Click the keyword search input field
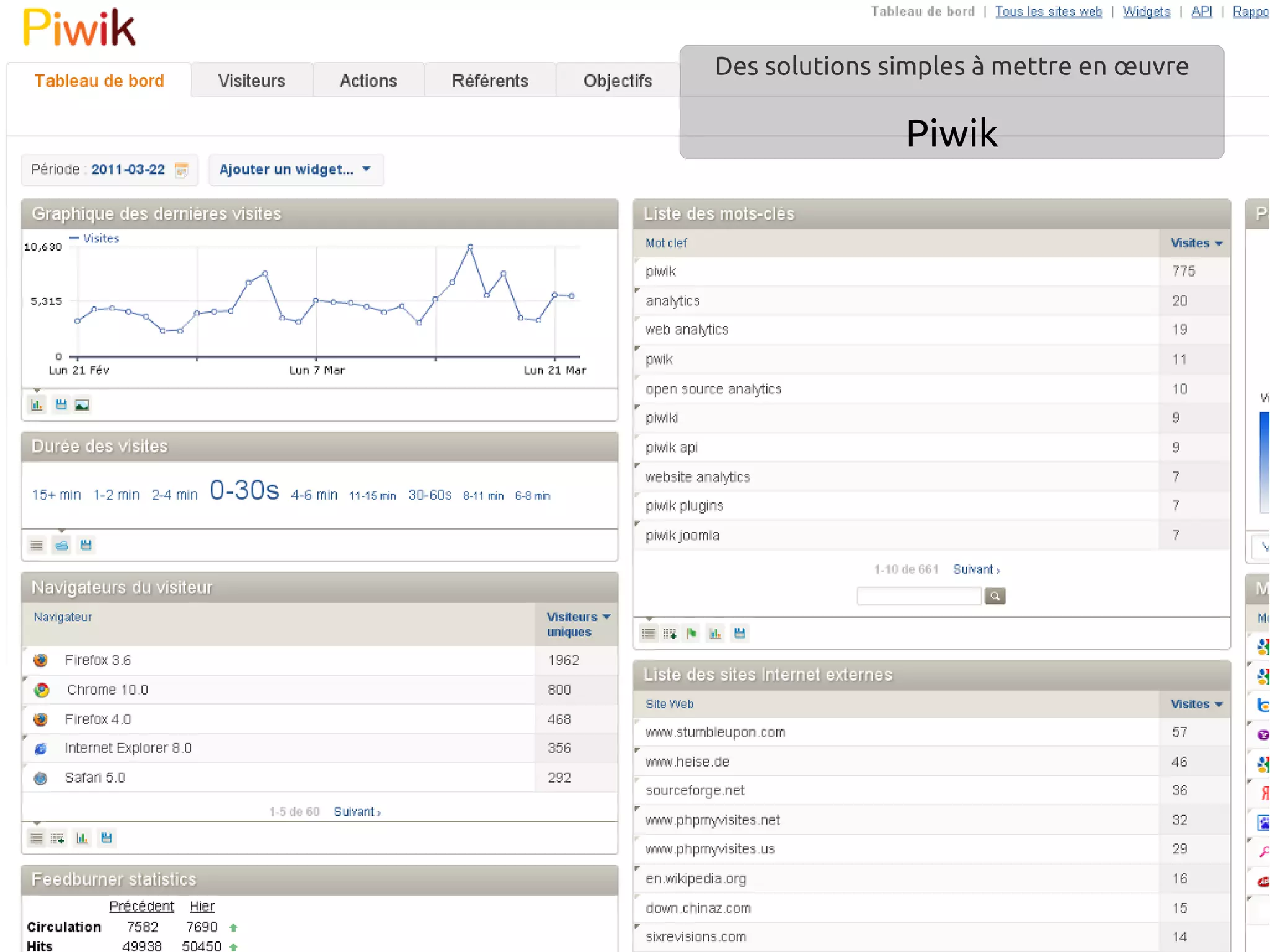This screenshot has height=952, width=1270. click(919, 596)
